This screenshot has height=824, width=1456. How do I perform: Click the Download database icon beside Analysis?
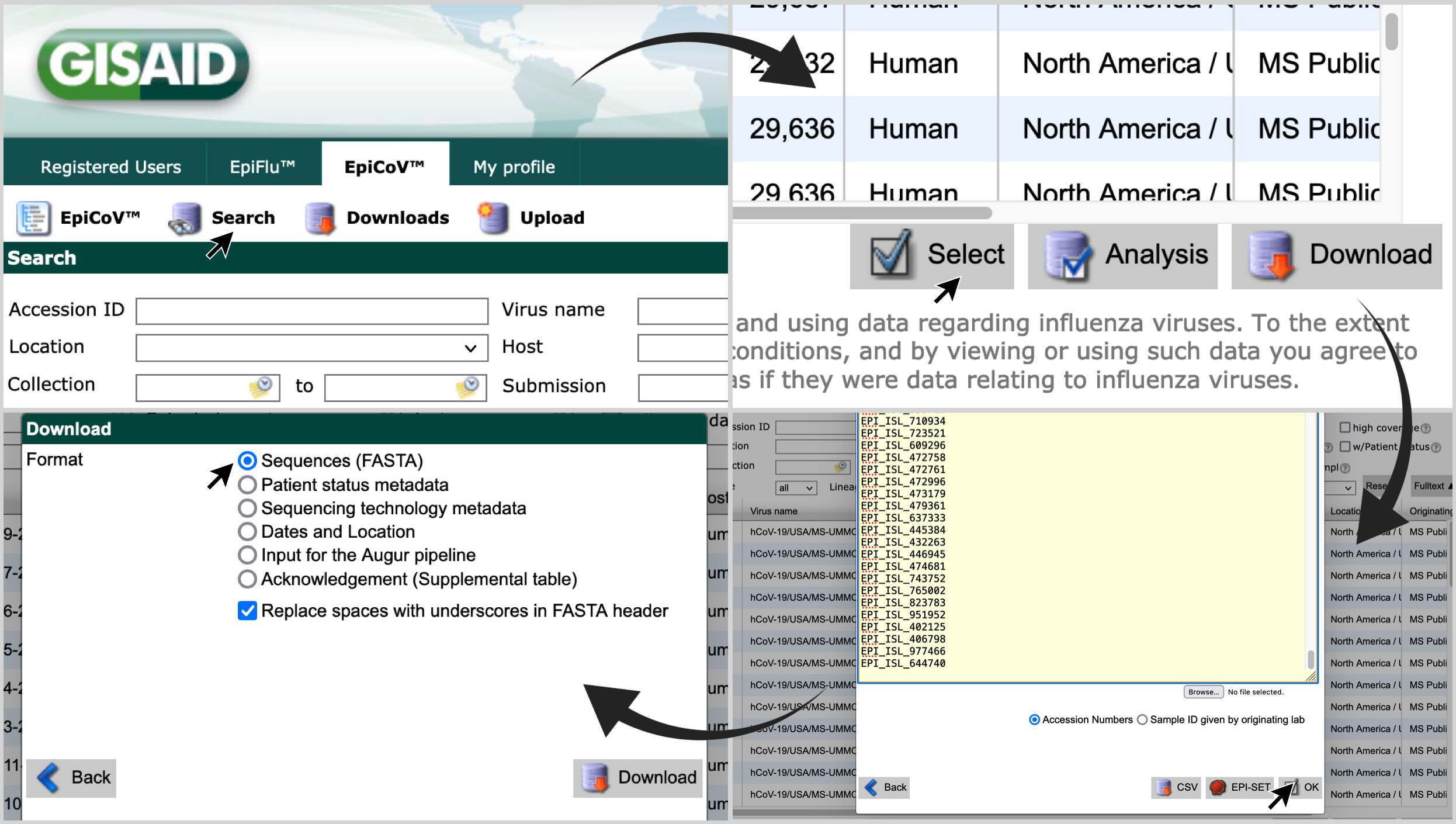(x=1271, y=255)
